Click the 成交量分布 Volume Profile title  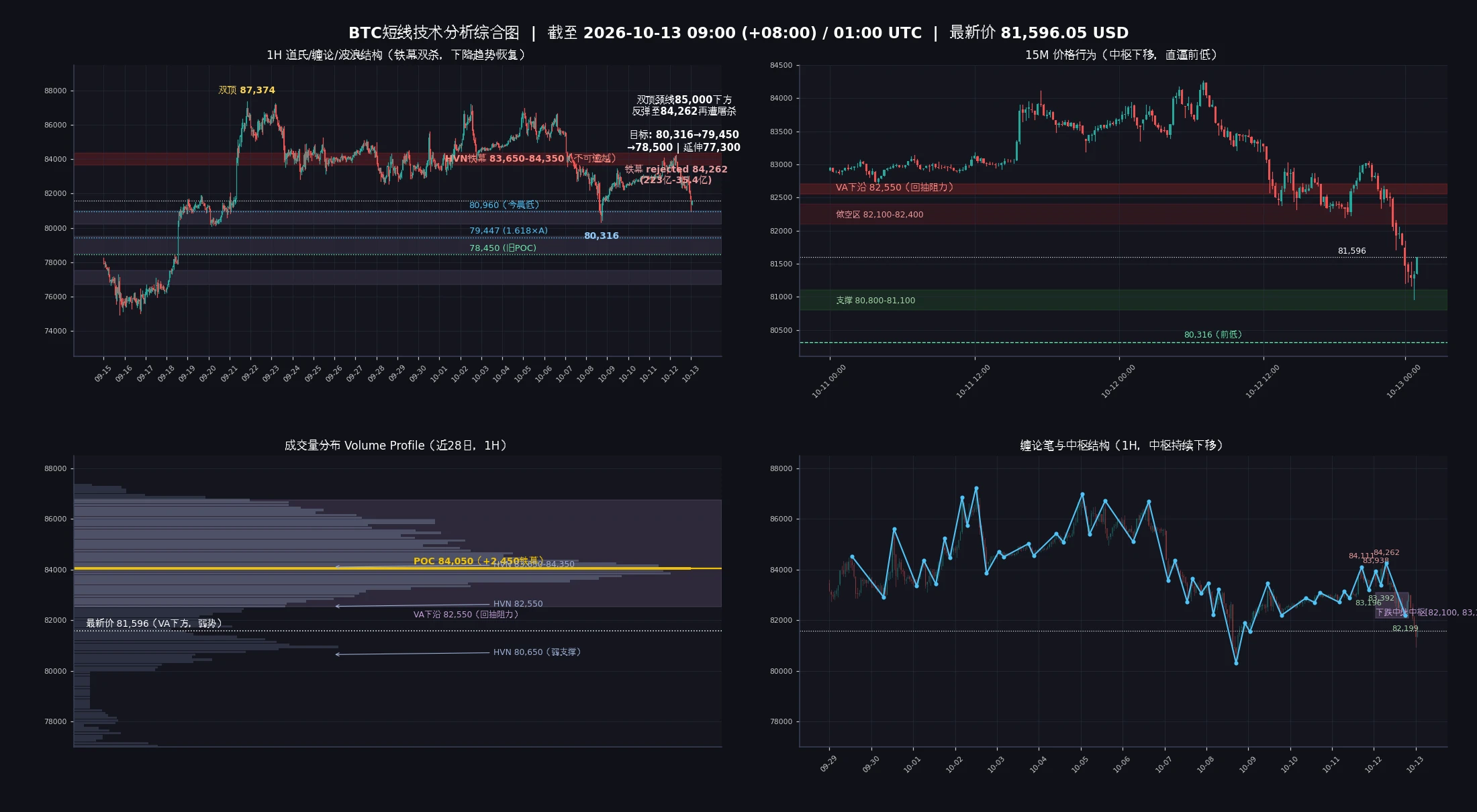pyautogui.click(x=397, y=446)
